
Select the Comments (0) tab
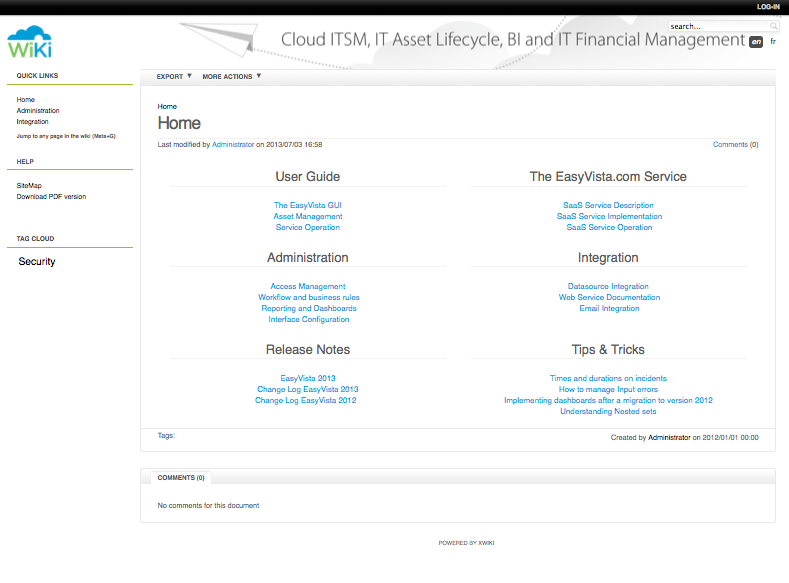[x=181, y=478]
